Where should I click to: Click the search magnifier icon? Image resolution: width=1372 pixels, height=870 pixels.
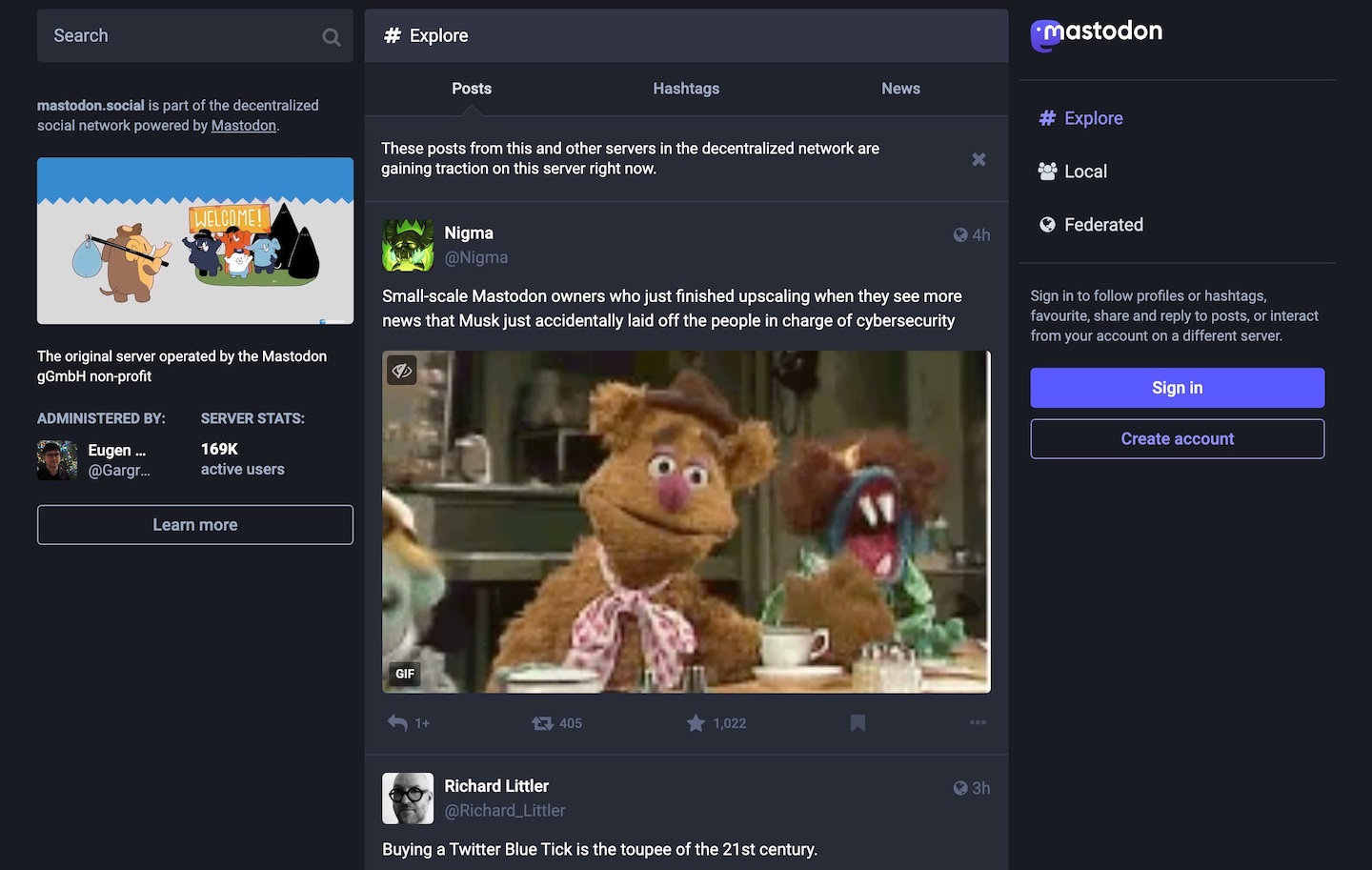331,37
